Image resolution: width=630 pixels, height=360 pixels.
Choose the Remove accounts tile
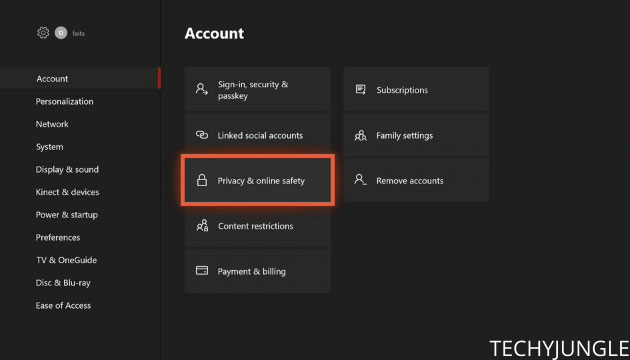416,180
